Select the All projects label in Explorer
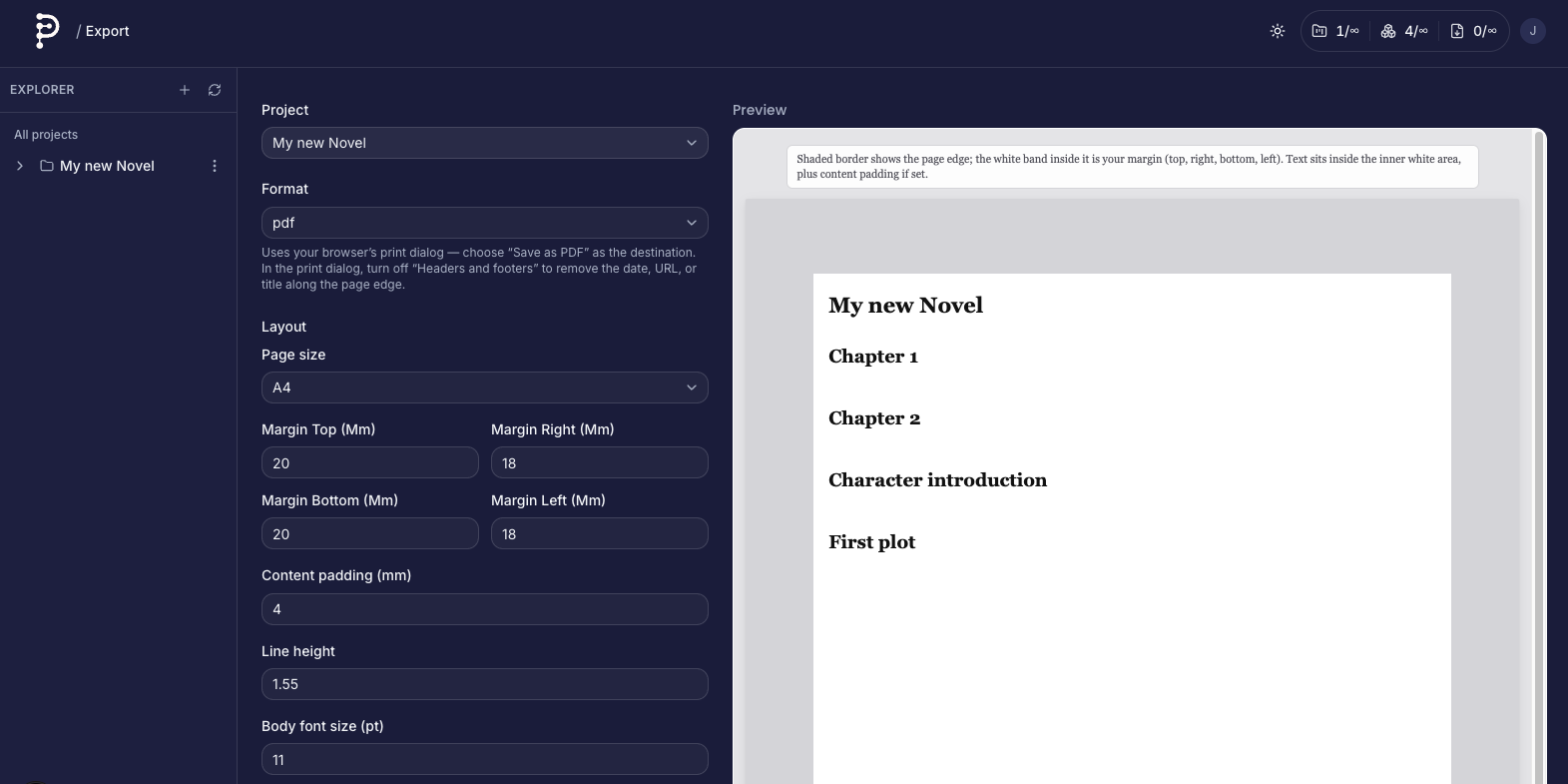 46,135
